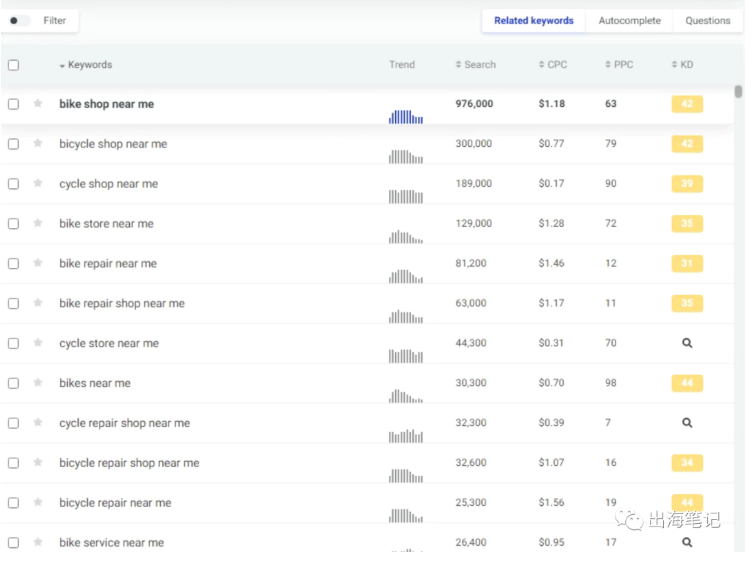Check the box for cycle shop near me
Image resolution: width=752 pixels, height=567 pixels.
click(13, 184)
